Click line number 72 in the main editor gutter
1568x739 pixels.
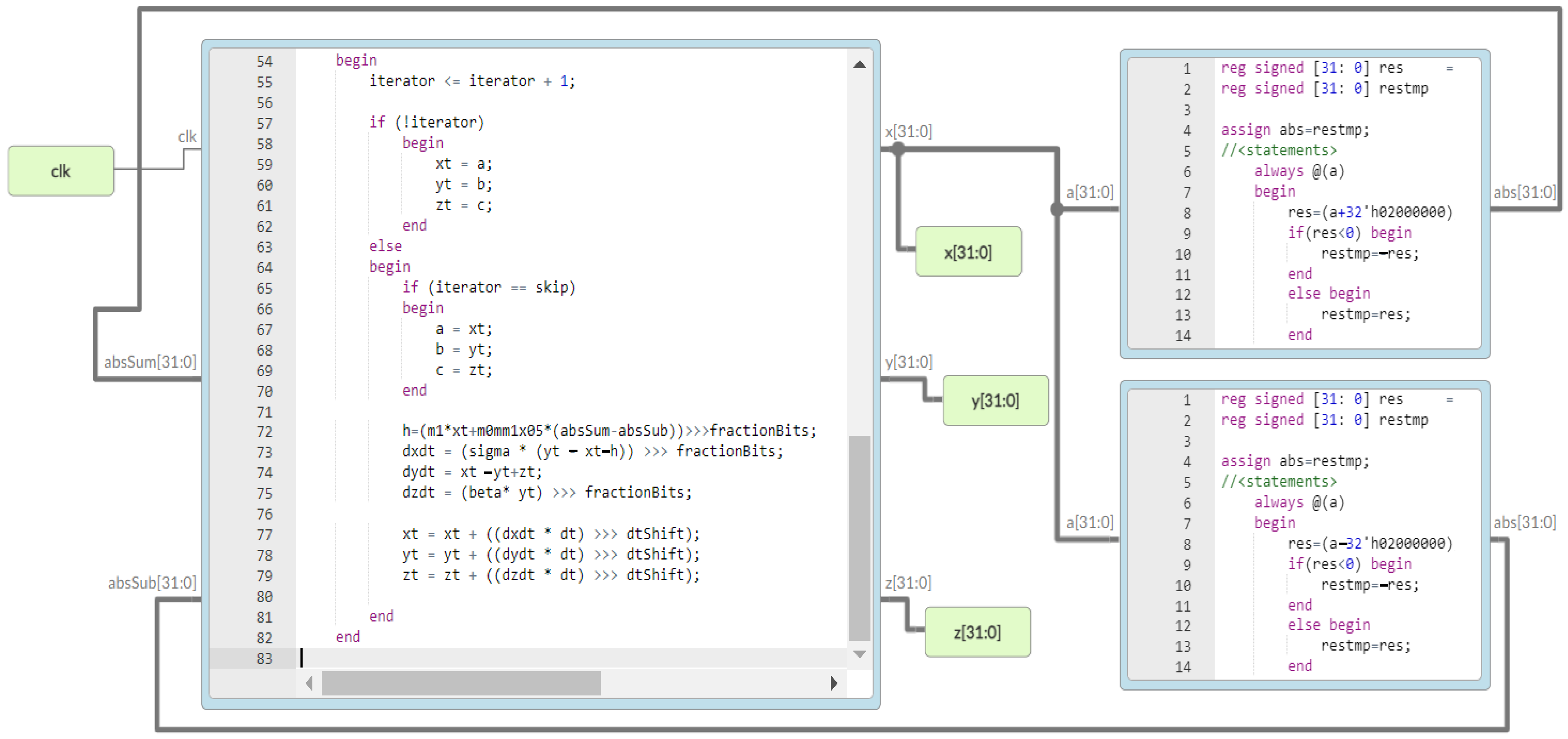[x=264, y=432]
